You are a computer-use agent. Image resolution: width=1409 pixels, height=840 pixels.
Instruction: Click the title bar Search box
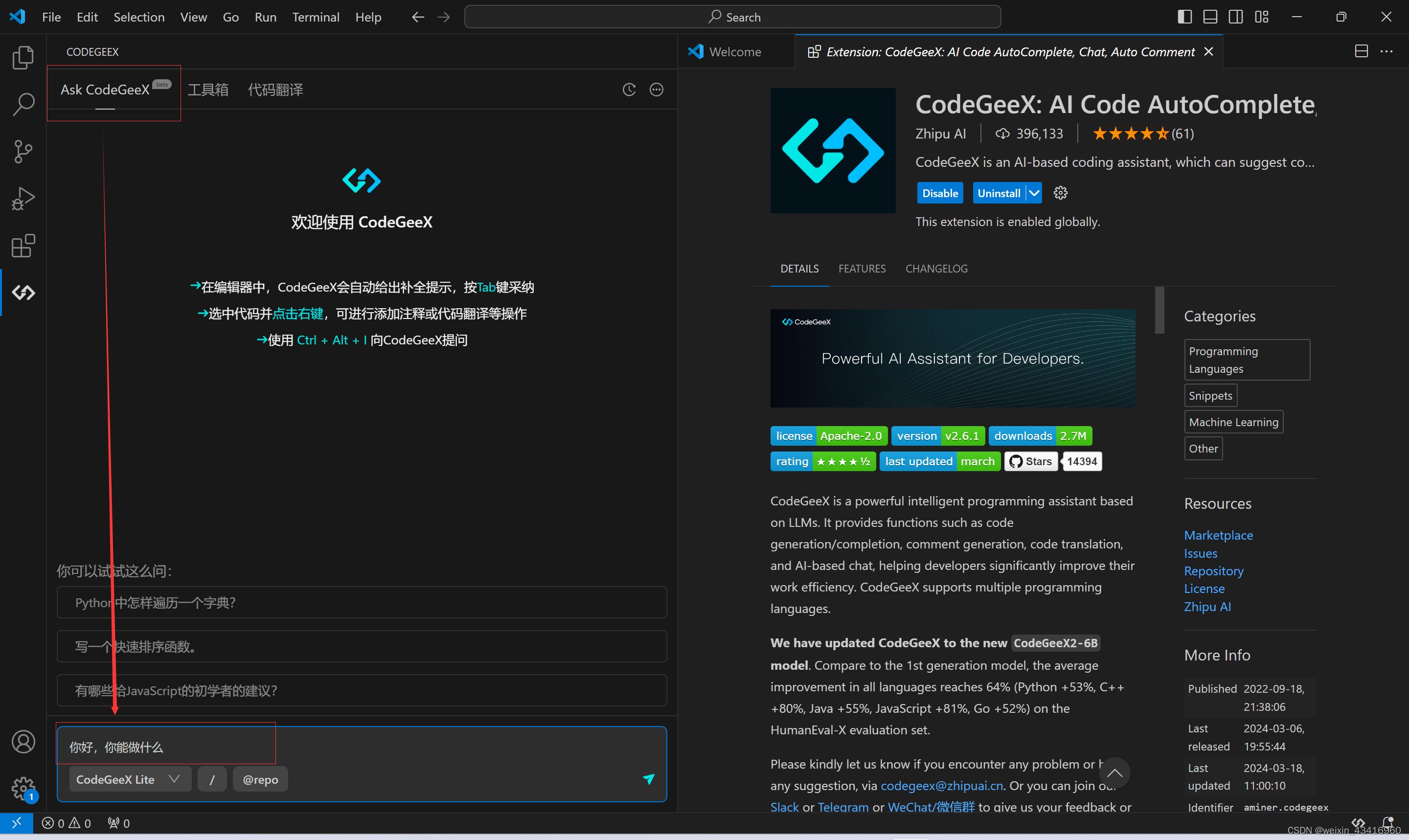(x=732, y=17)
